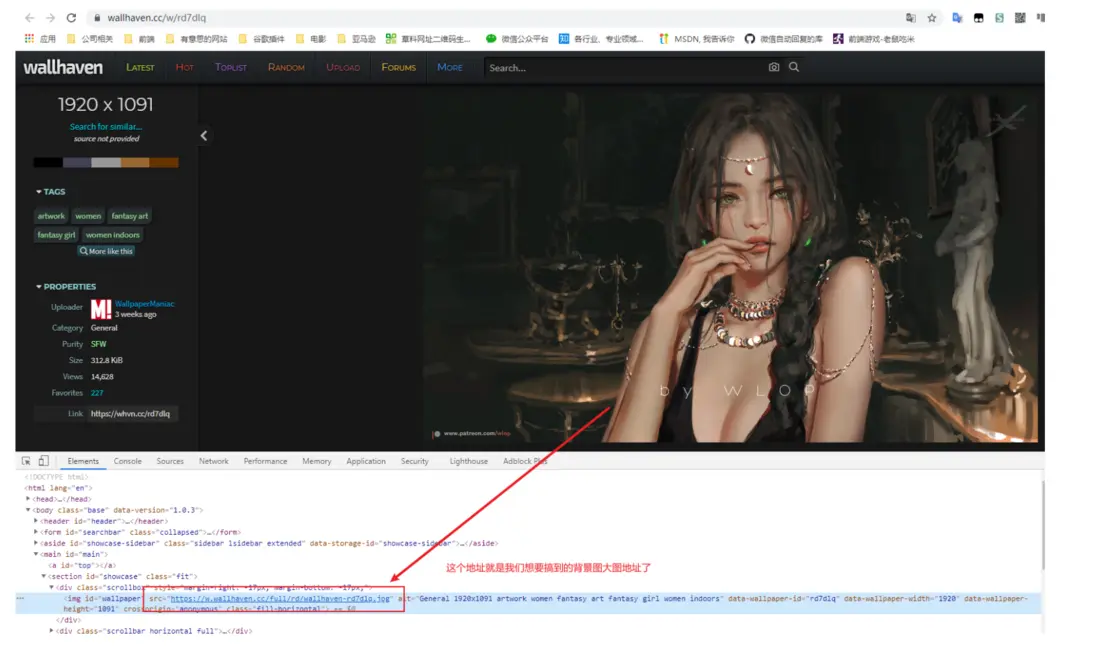Collapse the sidebar with the left chevron
1098x647 pixels.
204,136
